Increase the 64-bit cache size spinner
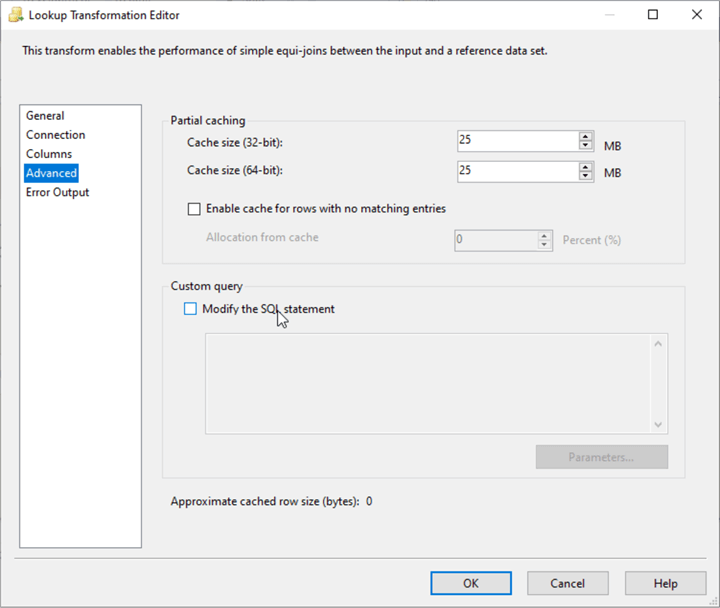720x608 pixels. tap(586, 166)
